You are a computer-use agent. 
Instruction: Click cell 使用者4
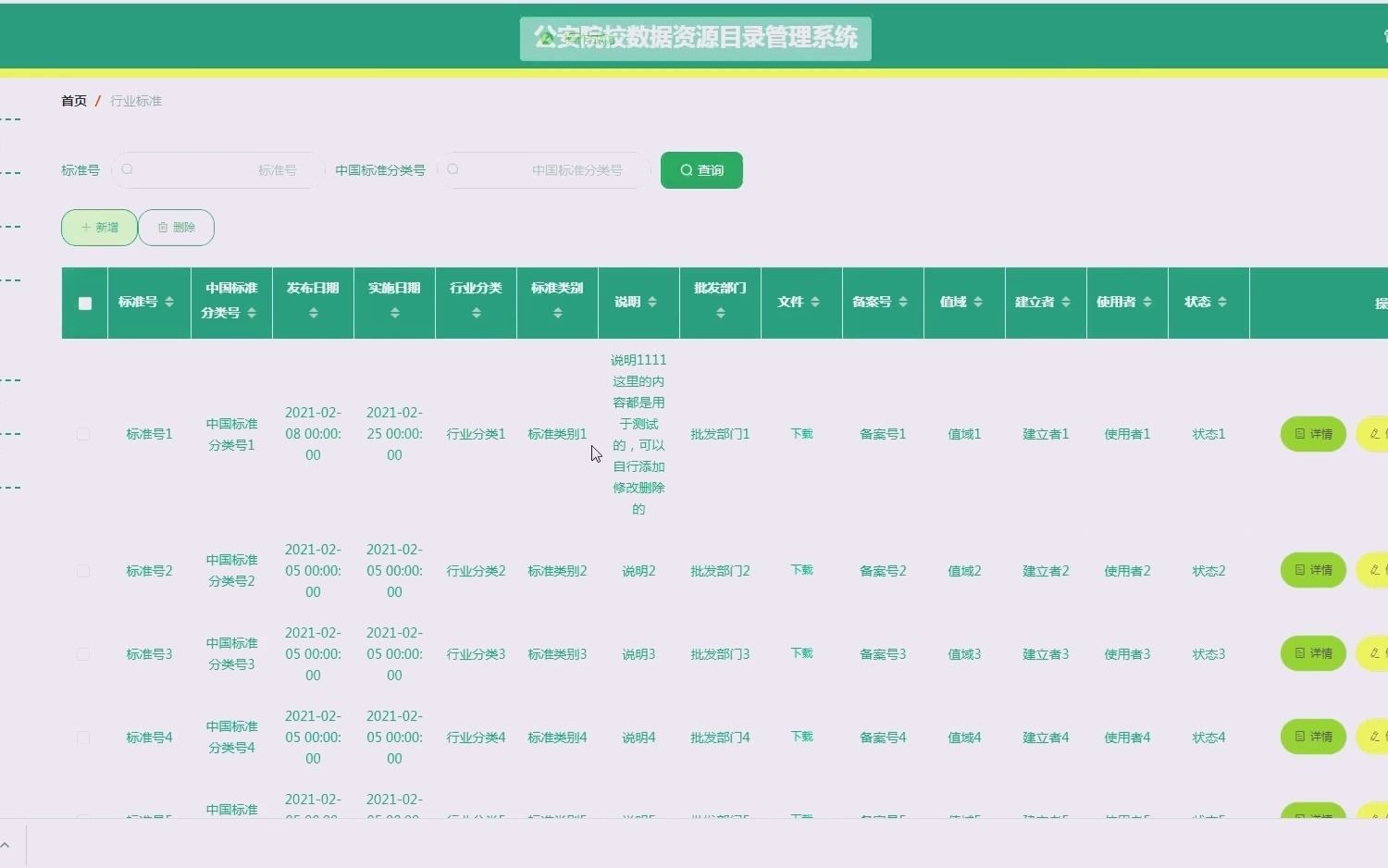[1127, 738]
